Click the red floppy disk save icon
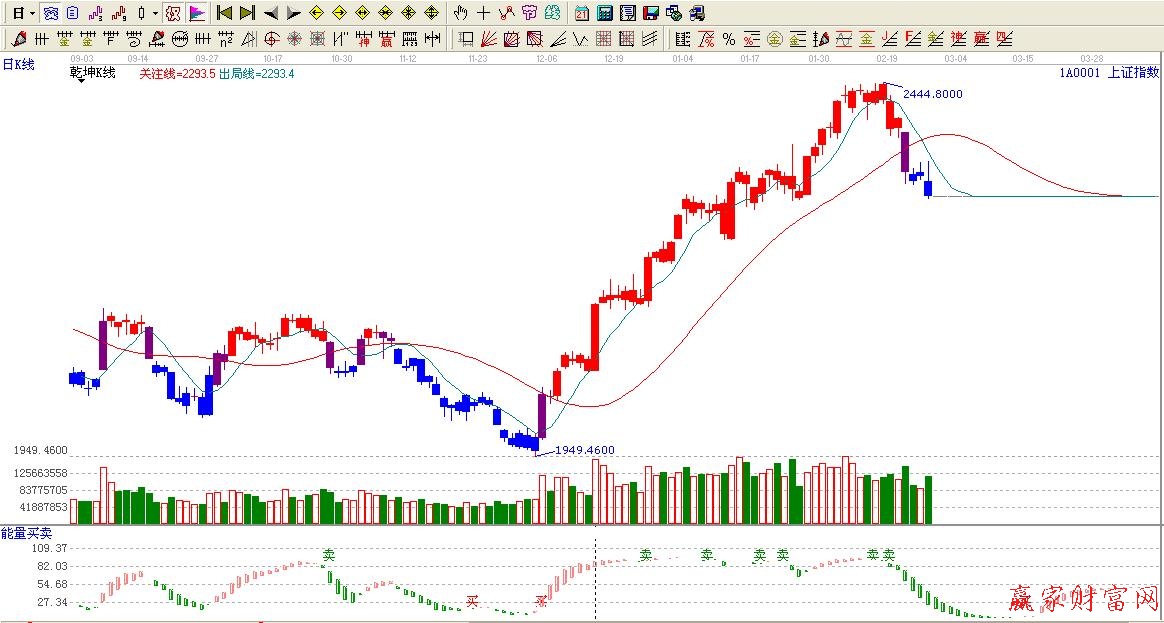This screenshot has width=1164, height=623. pyautogui.click(x=651, y=13)
